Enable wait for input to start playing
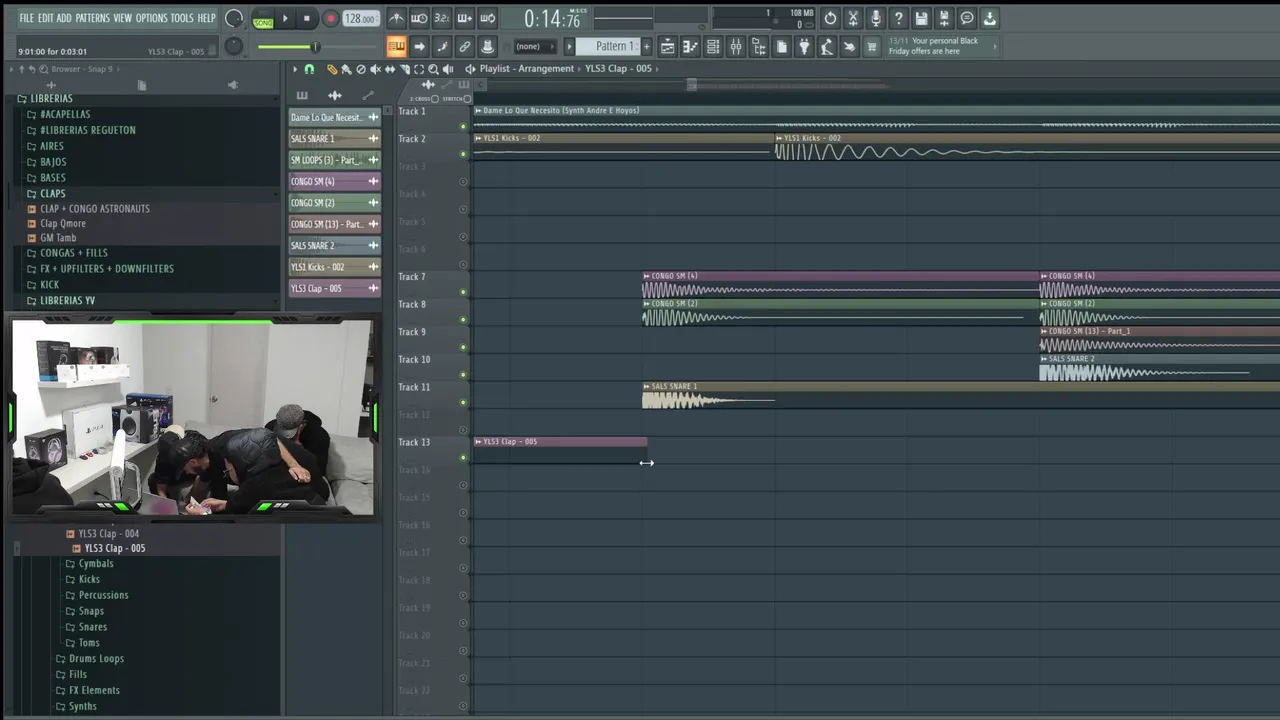The image size is (1280, 720). tap(419, 18)
